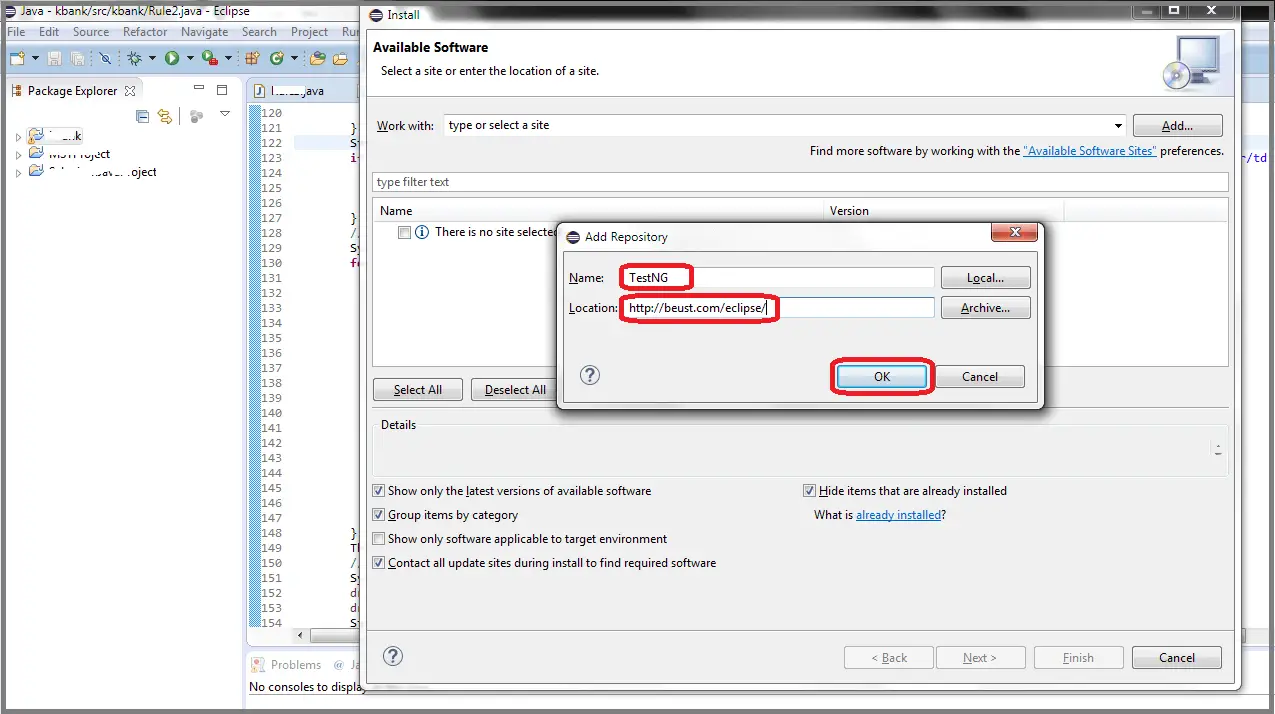Expand the second project in Package Explorer
Image resolution: width=1275 pixels, height=714 pixels.
18,155
